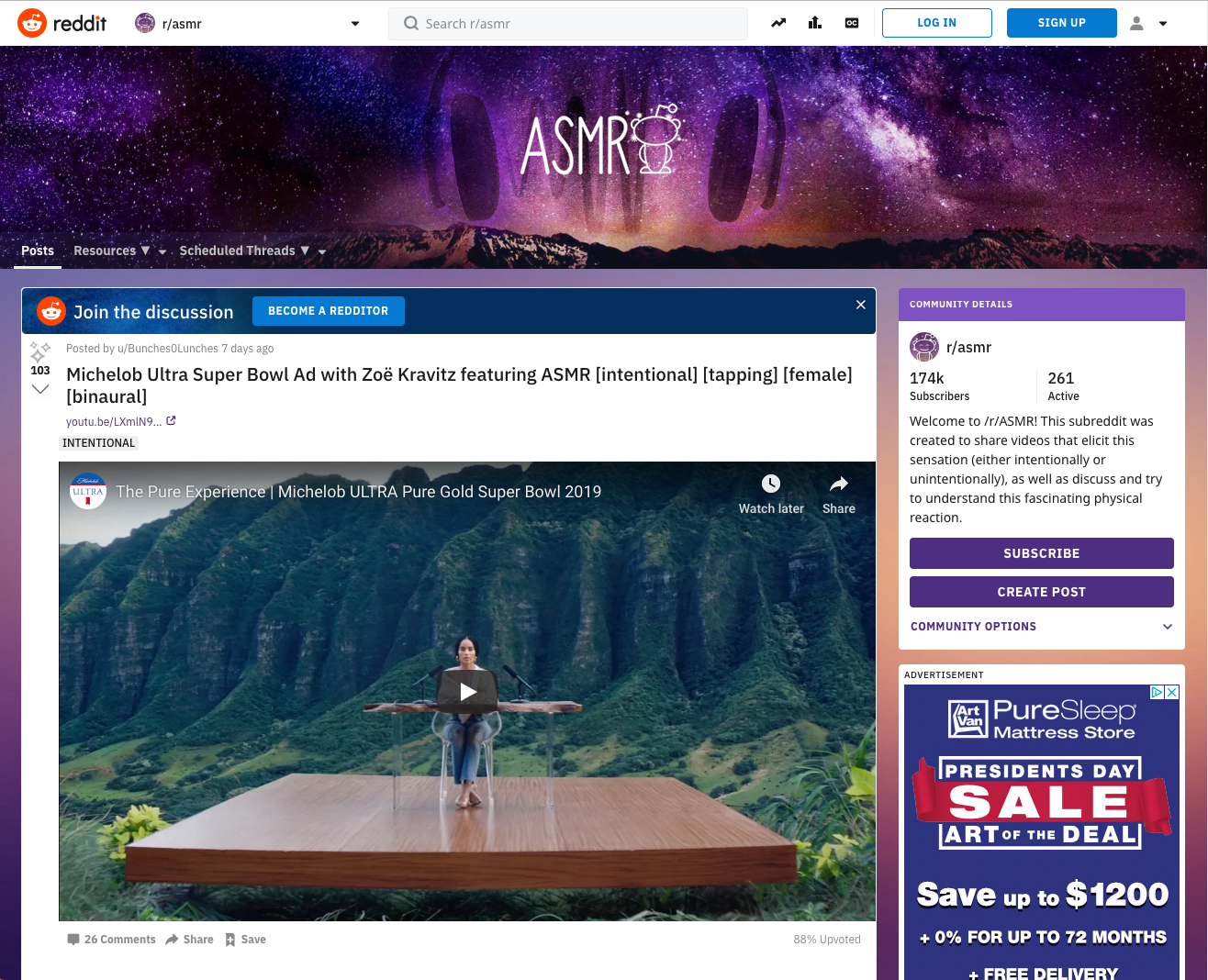Open the user account dropdown menu

(x=1148, y=23)
